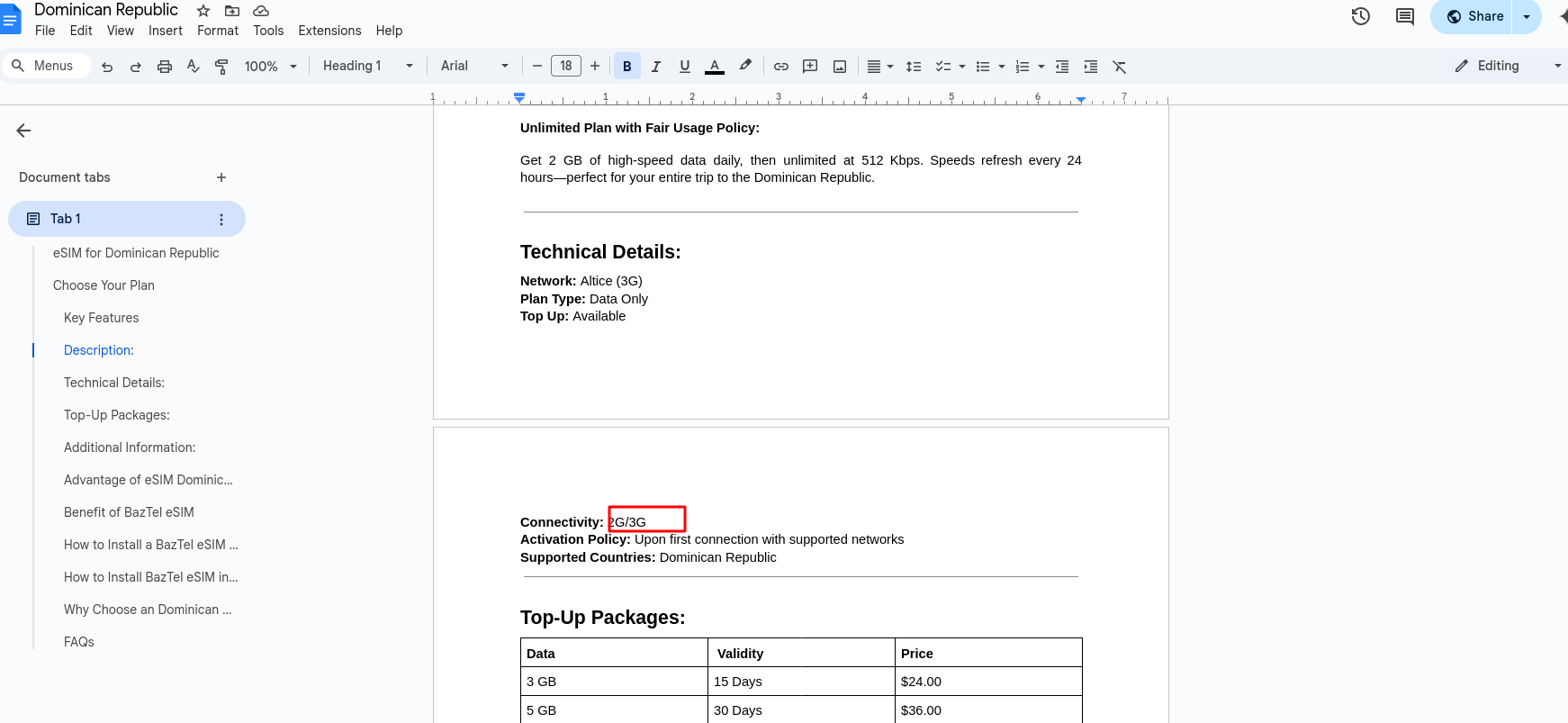Click the Insert link icon
The width and height of the screenshot is (1568, 723).
pos(781,67)
